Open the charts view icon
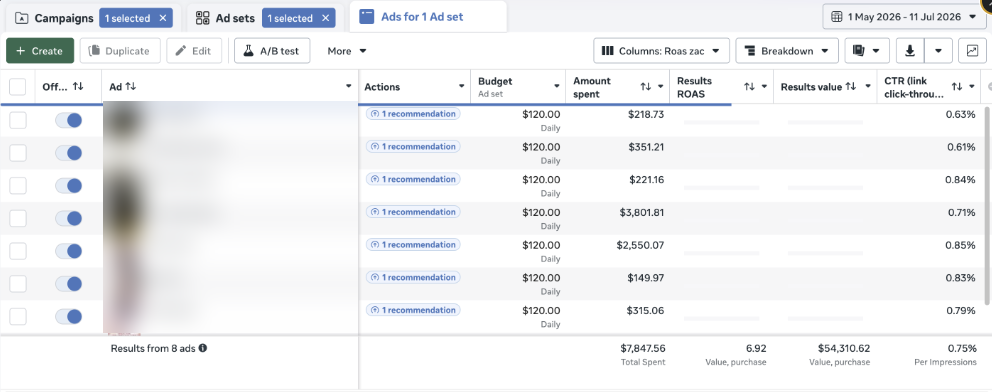This screenshot has height=392, width=992. click(x=972, y=51)
